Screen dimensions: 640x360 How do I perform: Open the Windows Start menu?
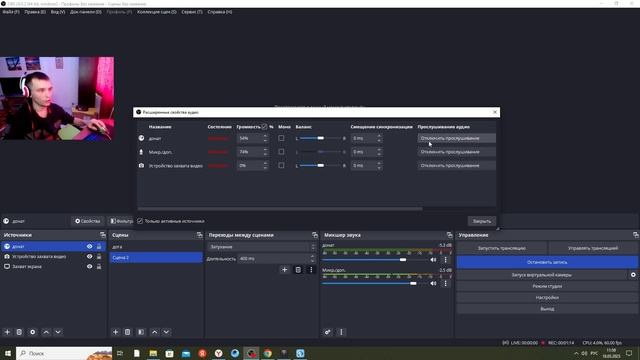click(x=8, y=353)
